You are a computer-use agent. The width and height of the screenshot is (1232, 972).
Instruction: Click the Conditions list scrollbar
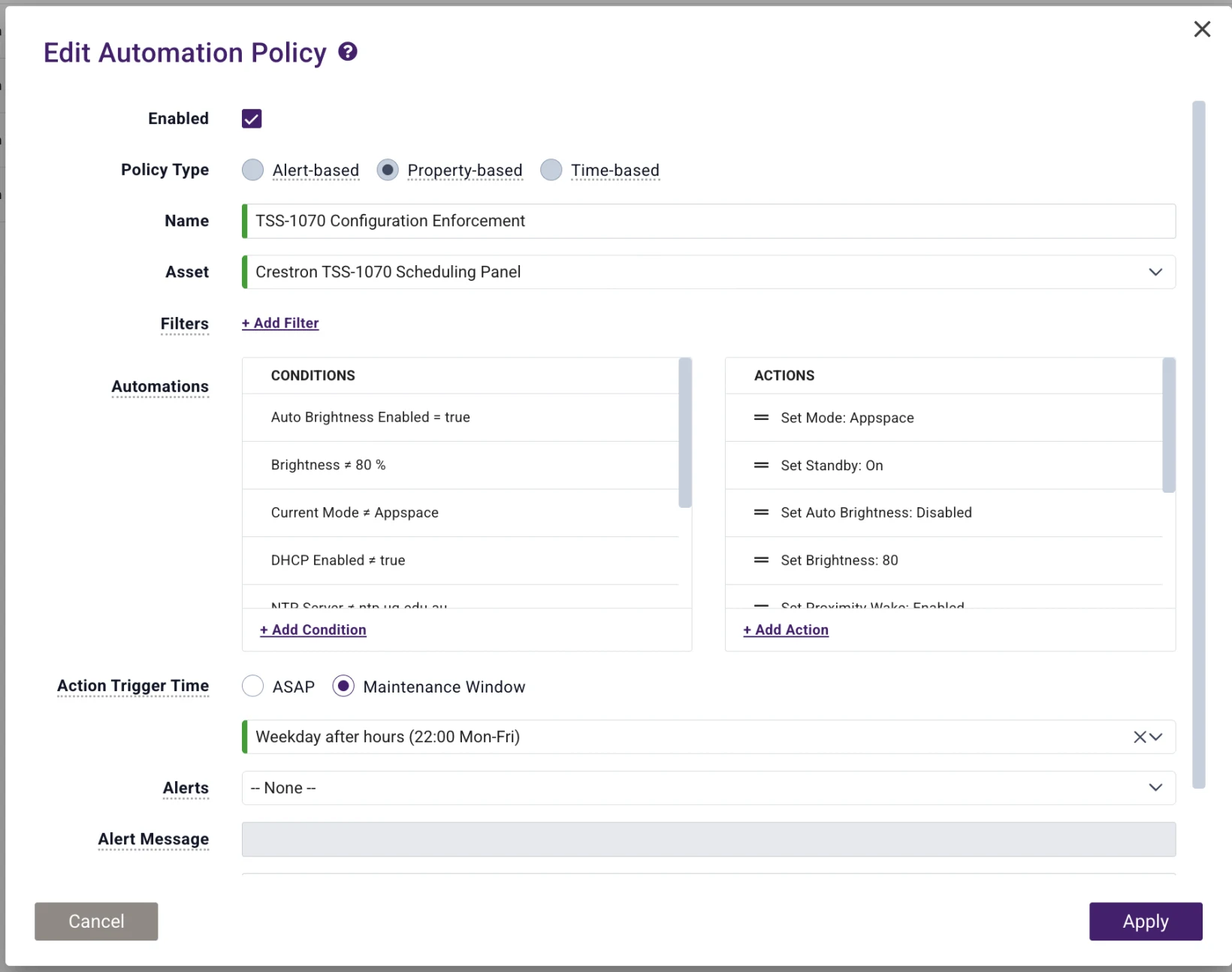(684, 433)
